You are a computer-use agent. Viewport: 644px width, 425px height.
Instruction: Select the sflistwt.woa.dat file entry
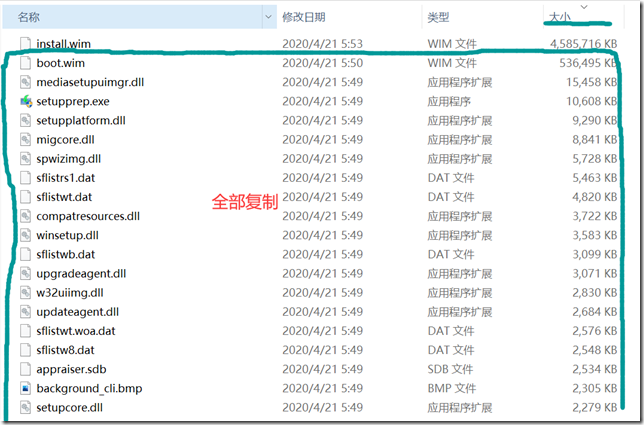76,331
